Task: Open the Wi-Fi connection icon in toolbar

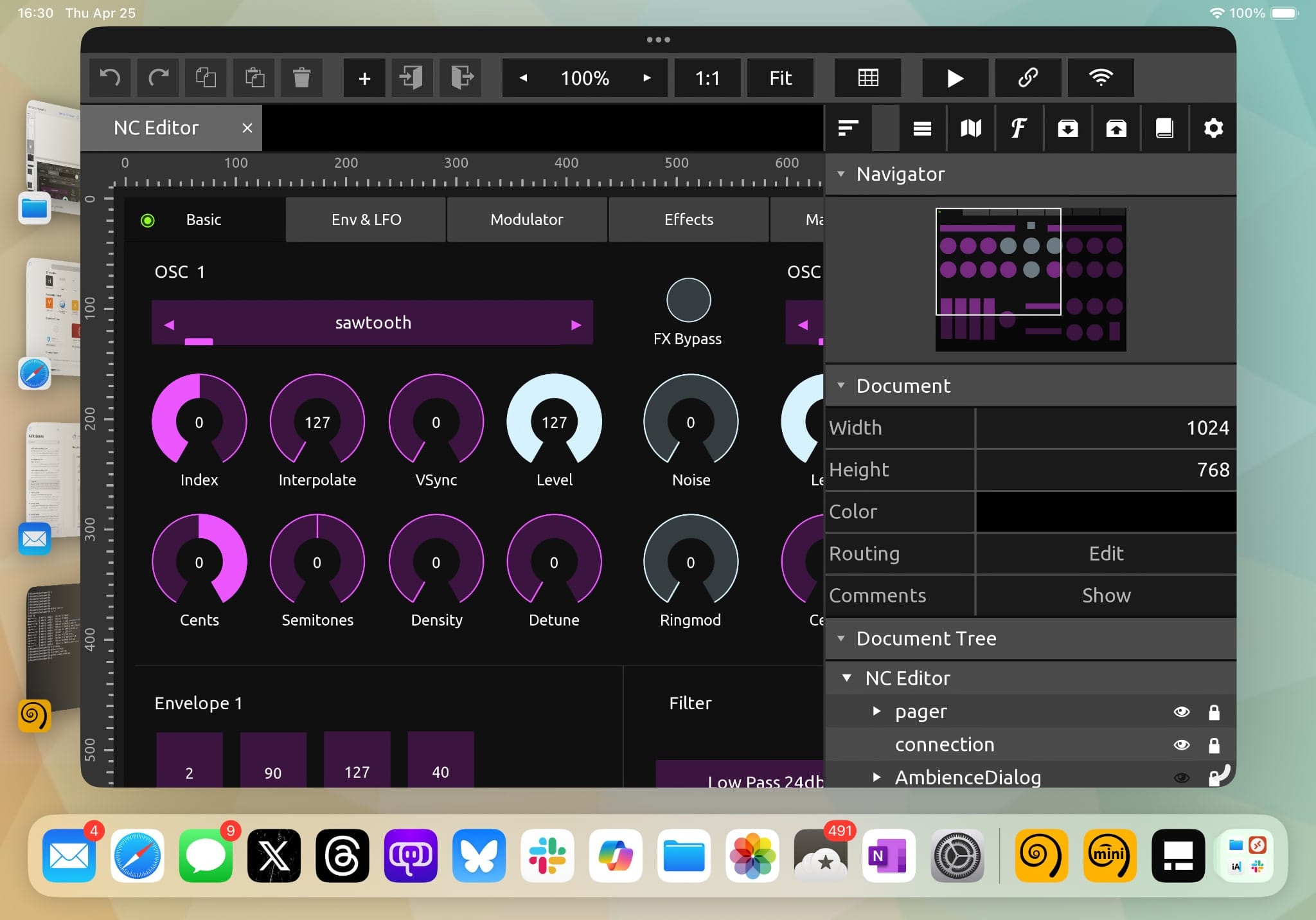Action: pyautogui.click(x=1101, y=78)
